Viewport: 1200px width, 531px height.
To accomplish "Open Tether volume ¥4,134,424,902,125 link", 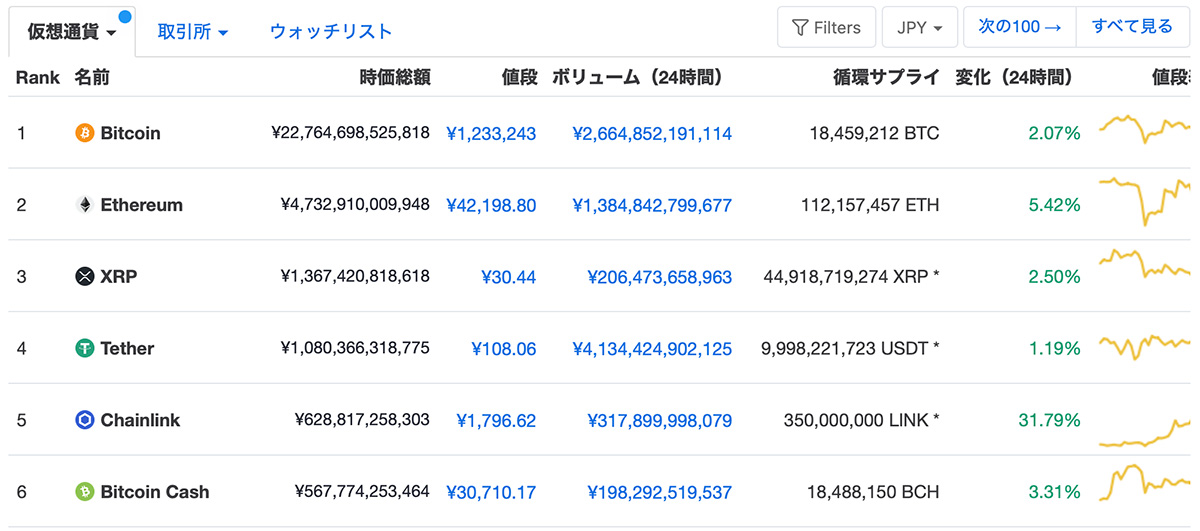I will pos(652,349).
